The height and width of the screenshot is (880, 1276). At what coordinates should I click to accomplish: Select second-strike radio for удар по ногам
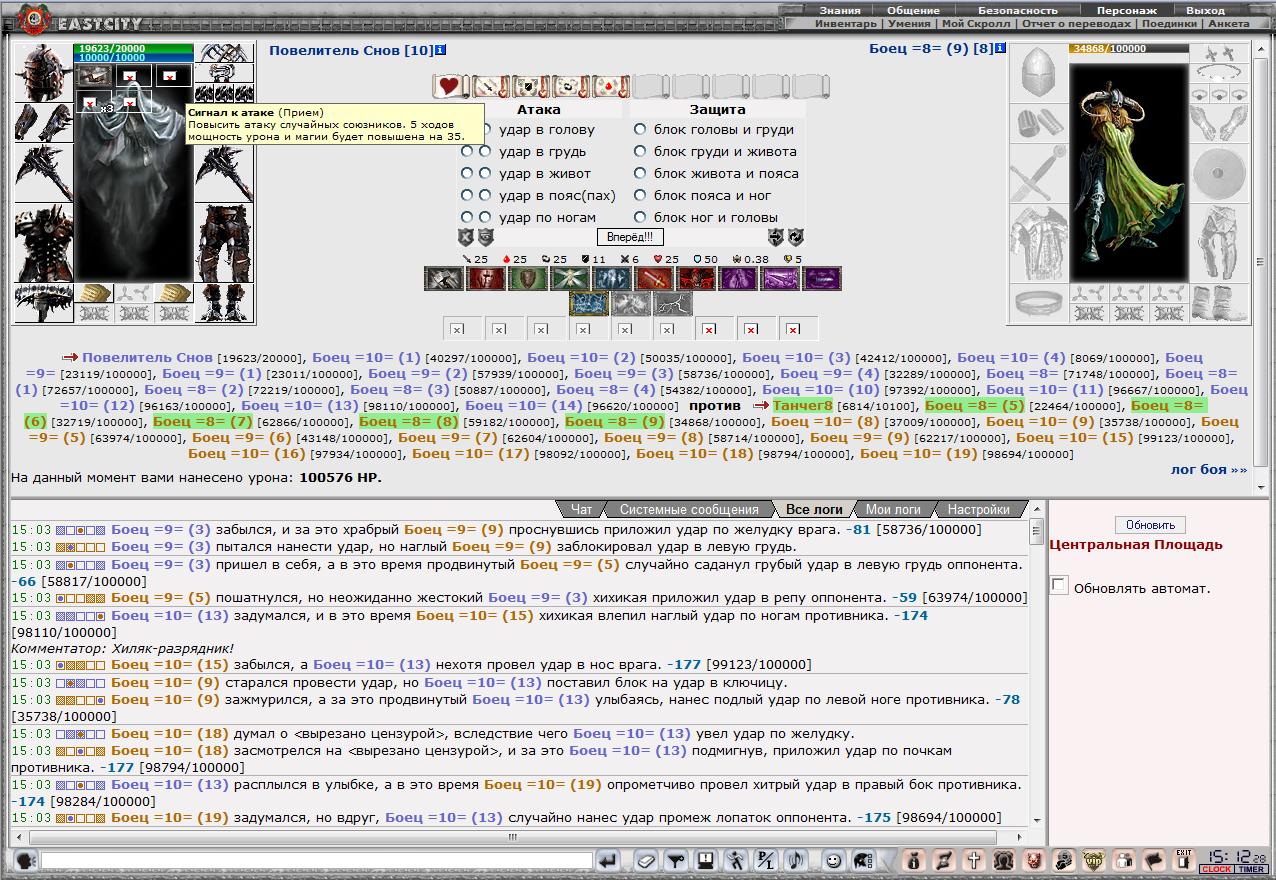click(x=485, y=217)
